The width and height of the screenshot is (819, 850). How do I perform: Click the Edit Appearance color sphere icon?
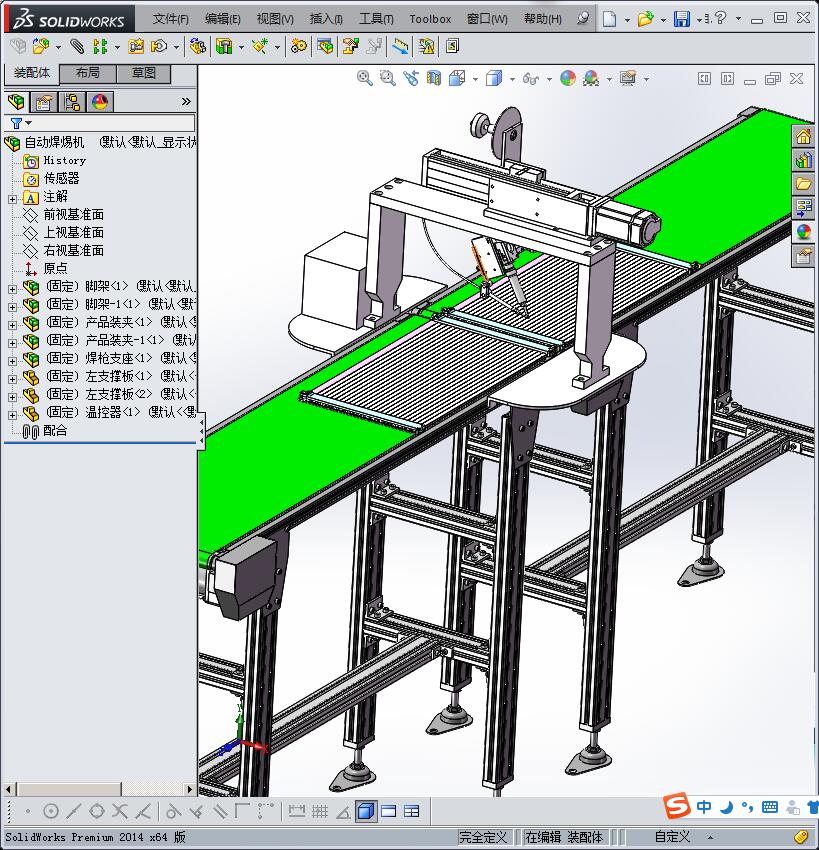pos(568,78)
